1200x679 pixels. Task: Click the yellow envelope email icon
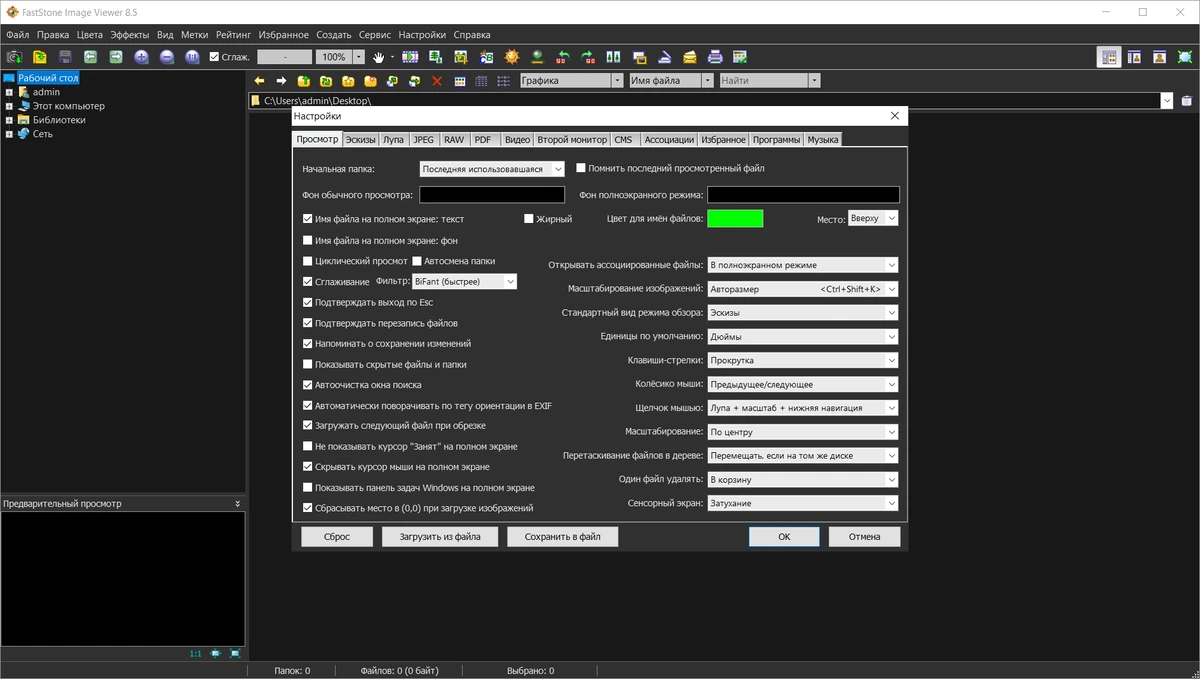pyautogui.click(x=690, y=57)
